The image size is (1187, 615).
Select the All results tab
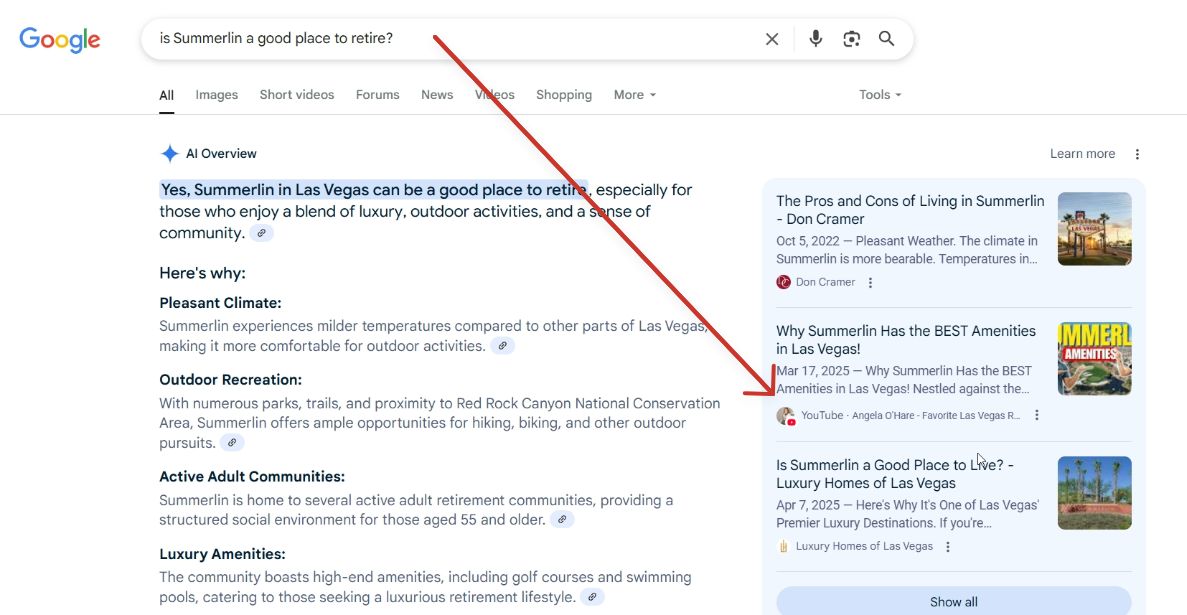pyautogui.click(x=167, y=95)
